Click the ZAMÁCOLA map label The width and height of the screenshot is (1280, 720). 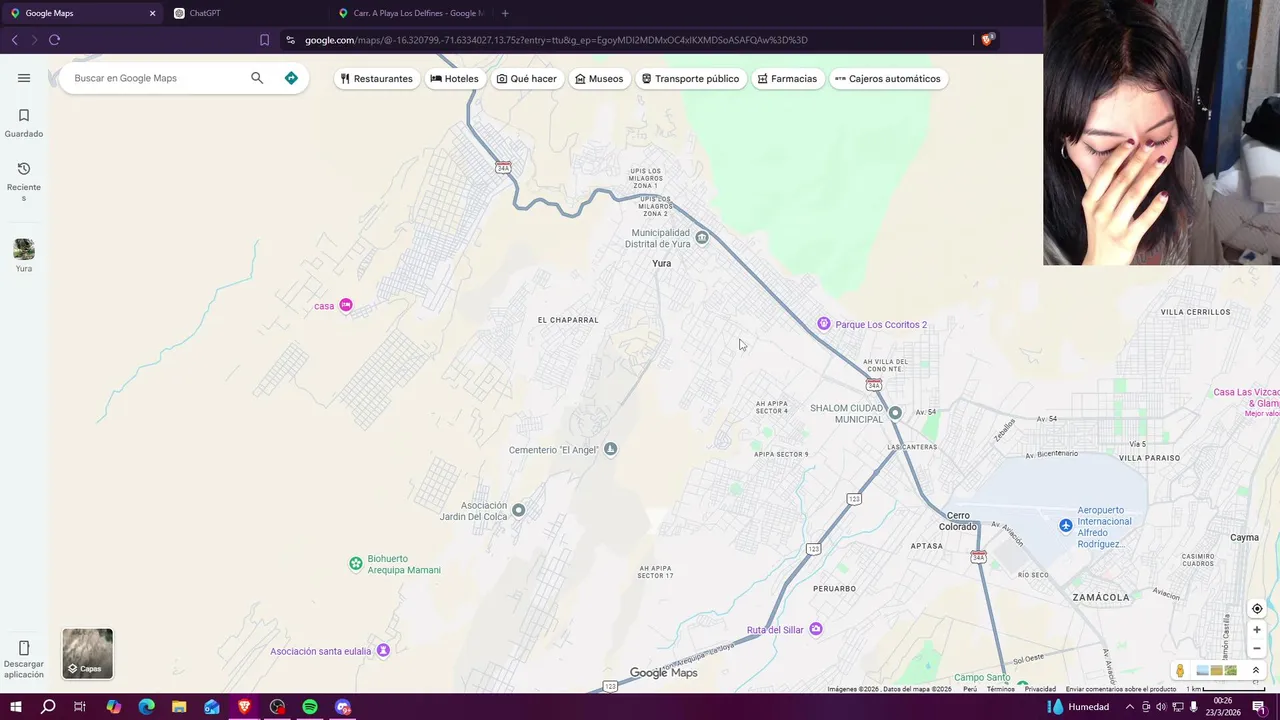1100,597
